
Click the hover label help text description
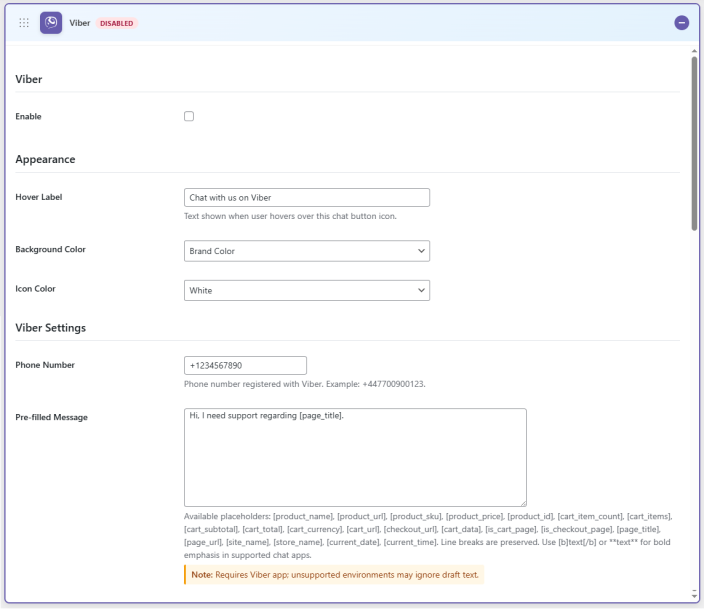point(290,216)
